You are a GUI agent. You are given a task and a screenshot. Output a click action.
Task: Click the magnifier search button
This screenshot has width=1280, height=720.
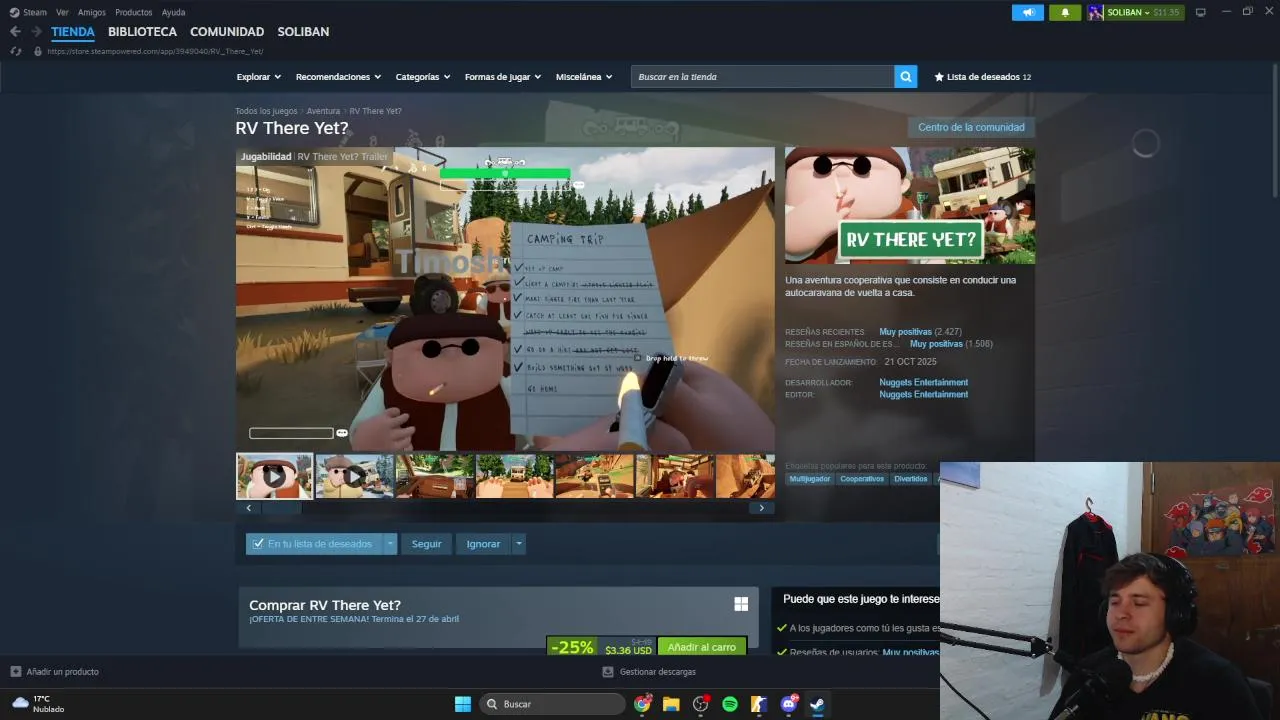point(905,77)
